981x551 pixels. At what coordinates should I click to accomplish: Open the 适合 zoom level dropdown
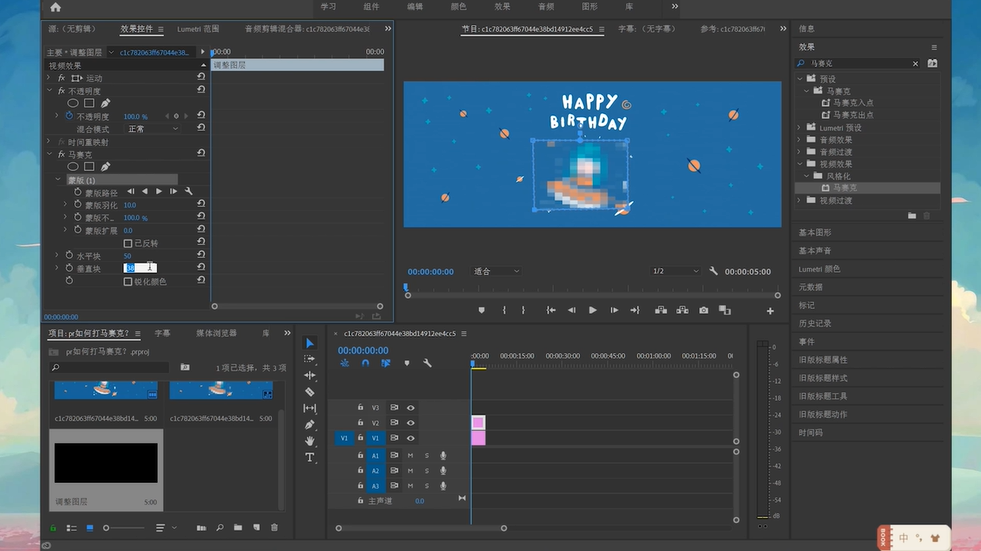[x=496, y=271]
